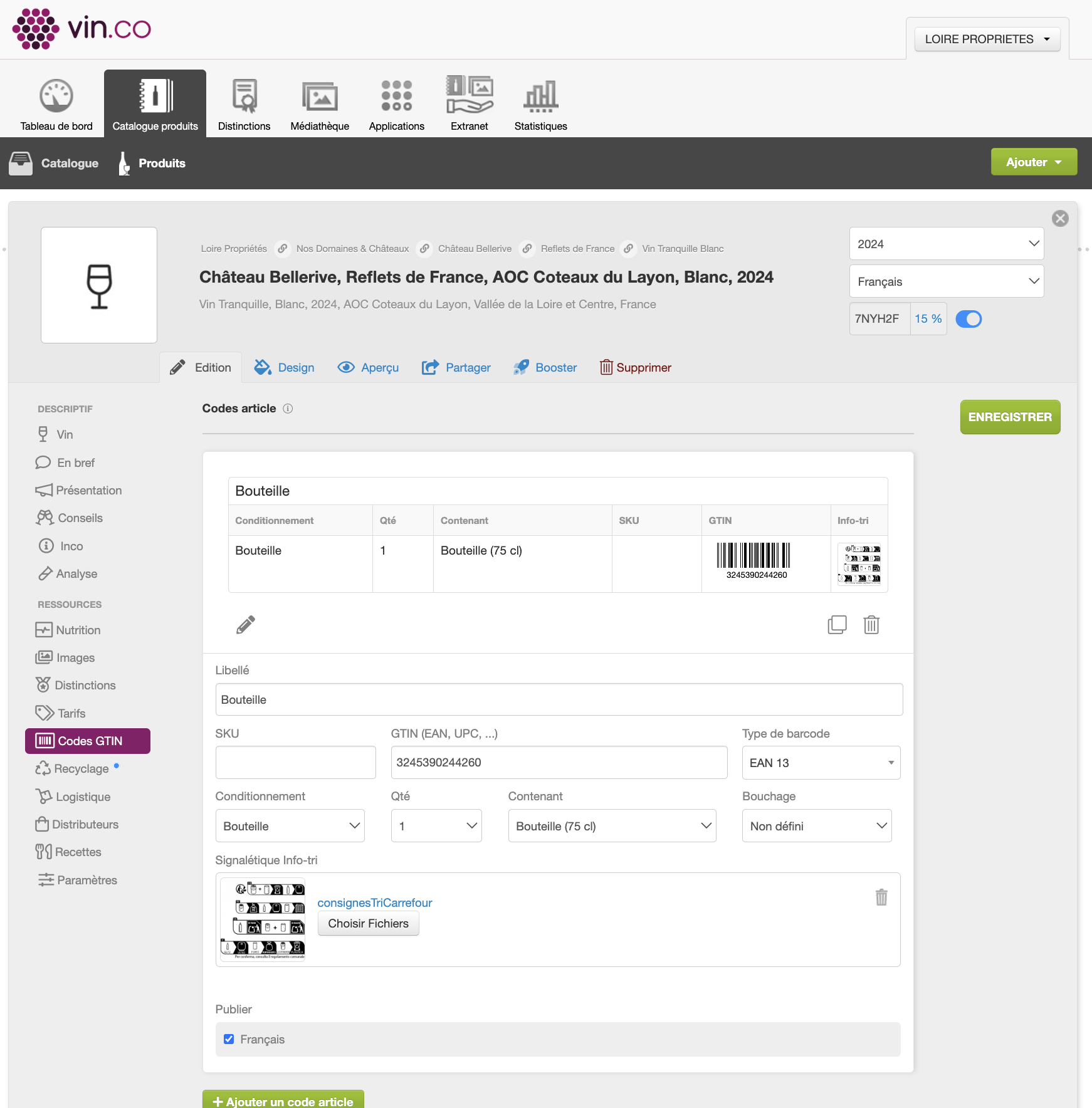Switch to the Aperçu tab
1092x1108 pixels.
pos(368,367)
